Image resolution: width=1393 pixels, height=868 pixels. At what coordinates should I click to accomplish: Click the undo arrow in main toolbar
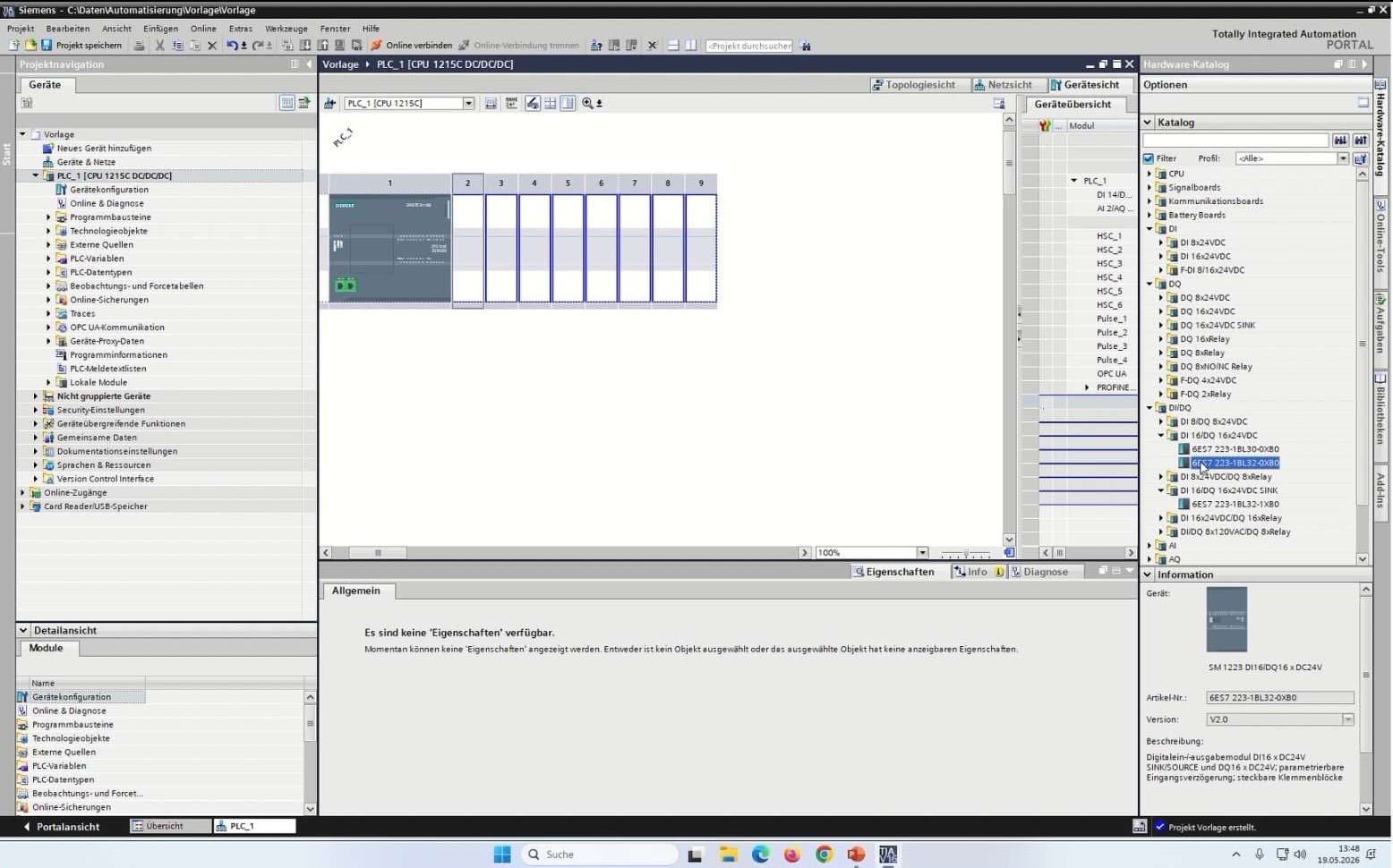coord(232,45)
